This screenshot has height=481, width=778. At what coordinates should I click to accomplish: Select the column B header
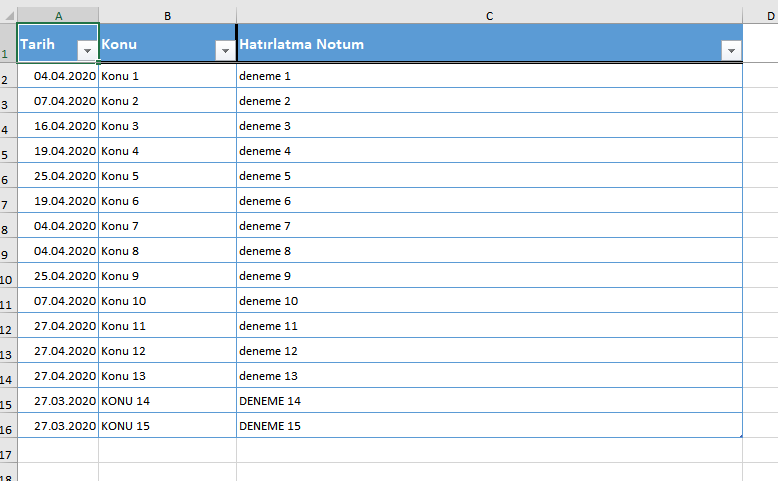(x=167, y=15)
